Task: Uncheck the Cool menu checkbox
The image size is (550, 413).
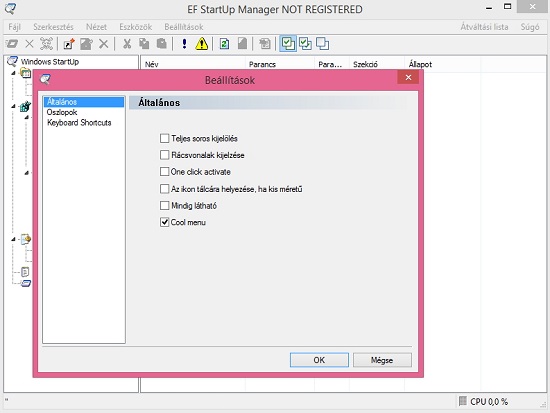Action: coord(165,222)
